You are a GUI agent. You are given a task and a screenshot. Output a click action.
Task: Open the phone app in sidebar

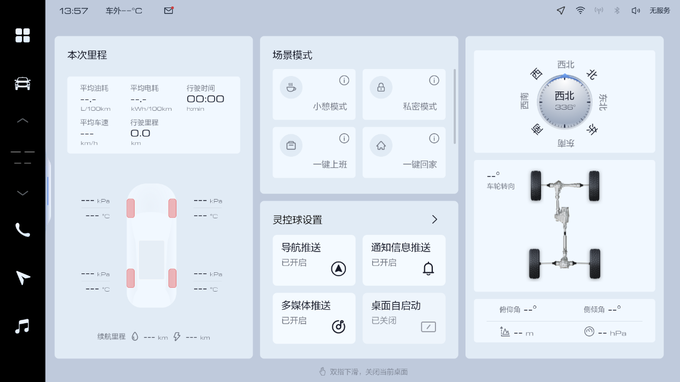[23, 230]
